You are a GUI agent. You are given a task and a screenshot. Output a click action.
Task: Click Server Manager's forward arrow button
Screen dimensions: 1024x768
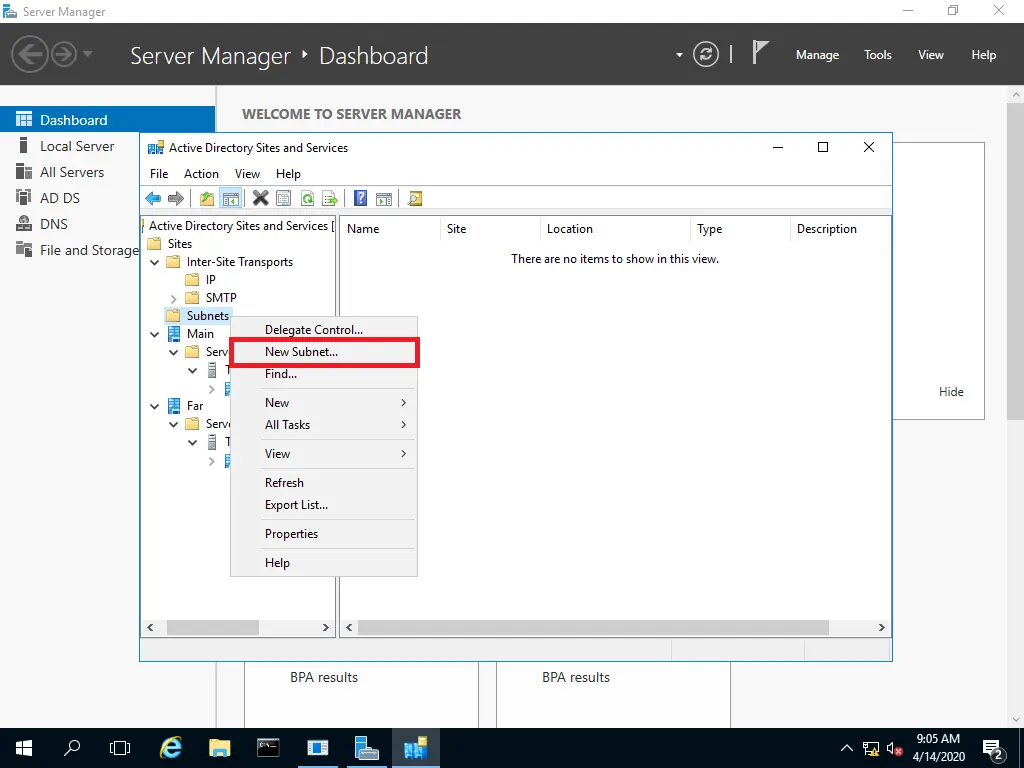point(64,54)
